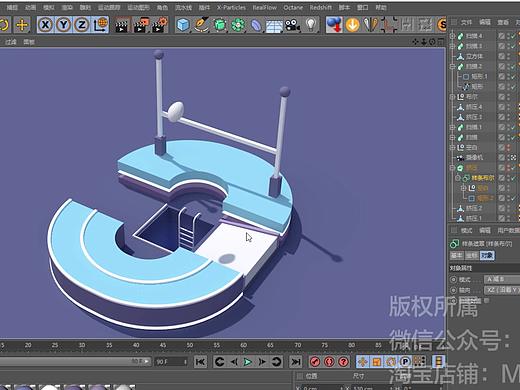Toggle rotation keying icon
The width and height of the screenshot is (520, 390).
[391, 362]
